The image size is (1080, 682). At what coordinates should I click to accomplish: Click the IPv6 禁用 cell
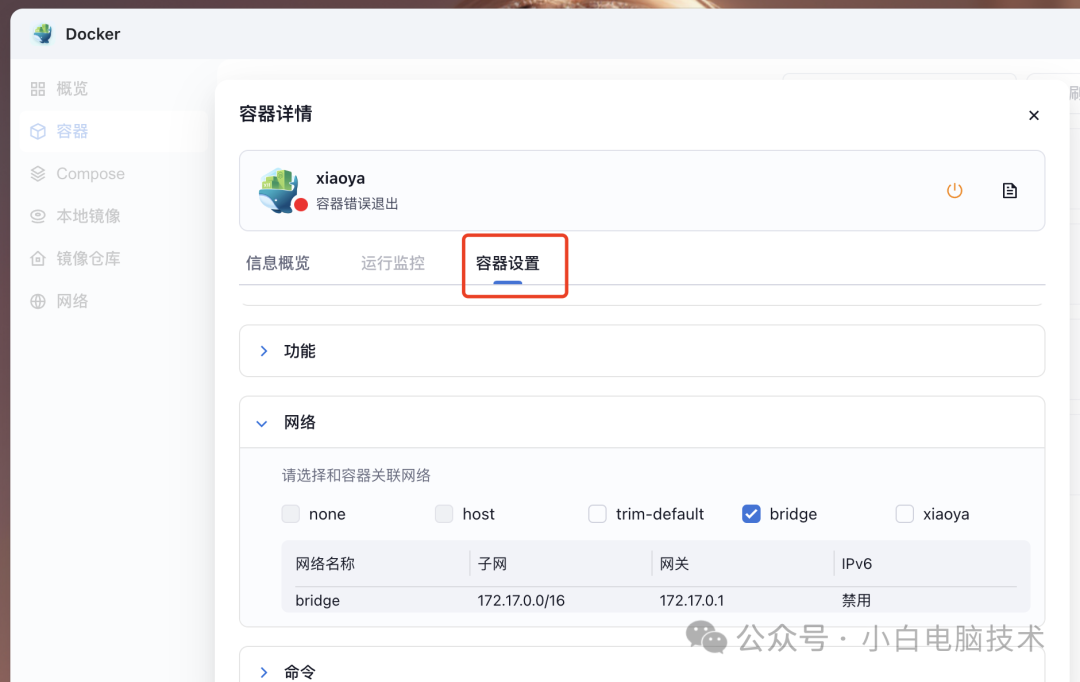[856, 600]
